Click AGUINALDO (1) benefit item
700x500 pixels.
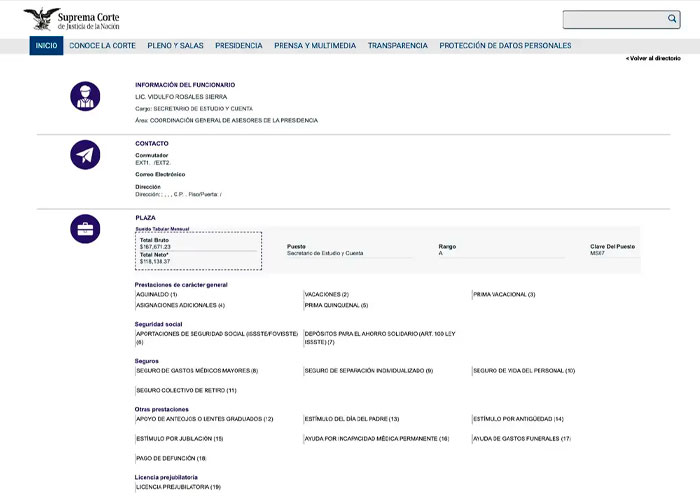pos(156,294)
